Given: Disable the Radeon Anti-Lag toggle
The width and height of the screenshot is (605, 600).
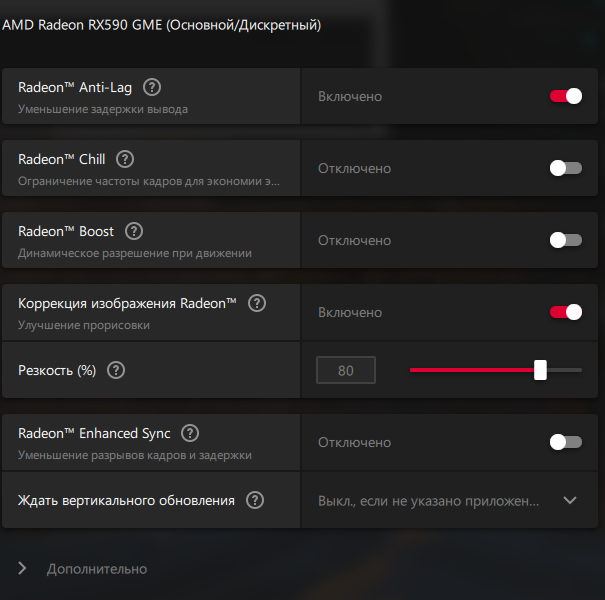Looking at the screenshot, I should (566, 96).
